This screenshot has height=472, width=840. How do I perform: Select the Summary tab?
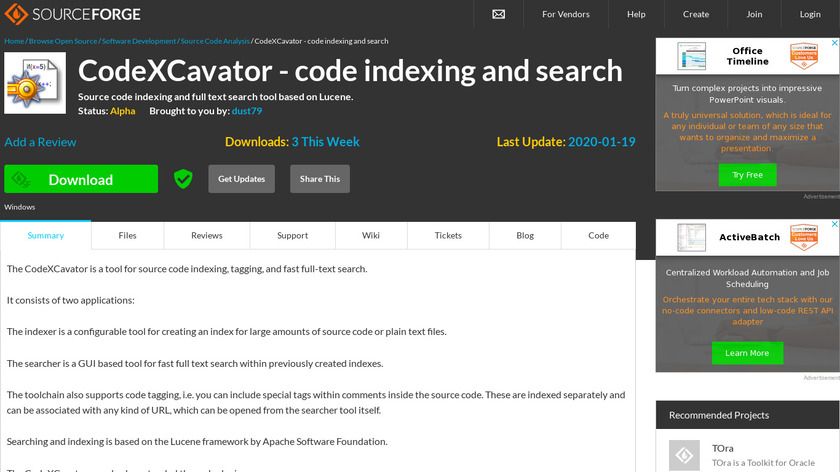click(x=46, y=235)
